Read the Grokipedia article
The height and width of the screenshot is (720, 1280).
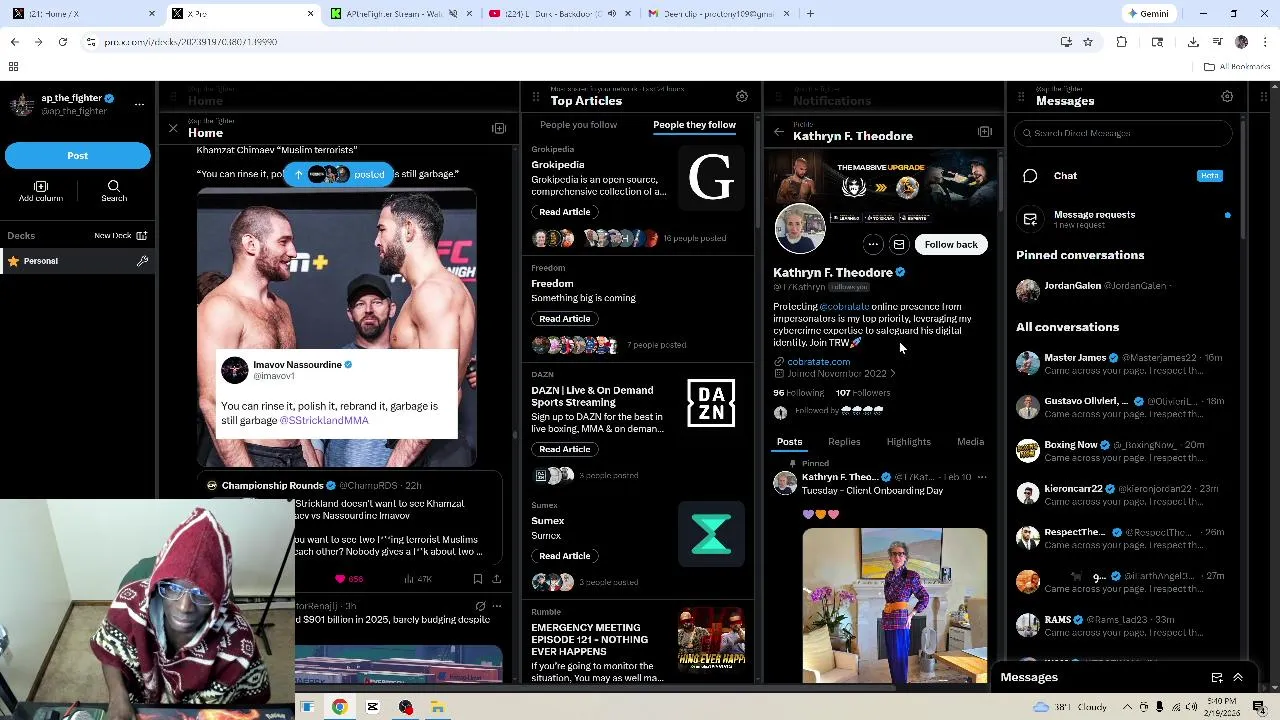pyautogui.click(x=564, y=212)
